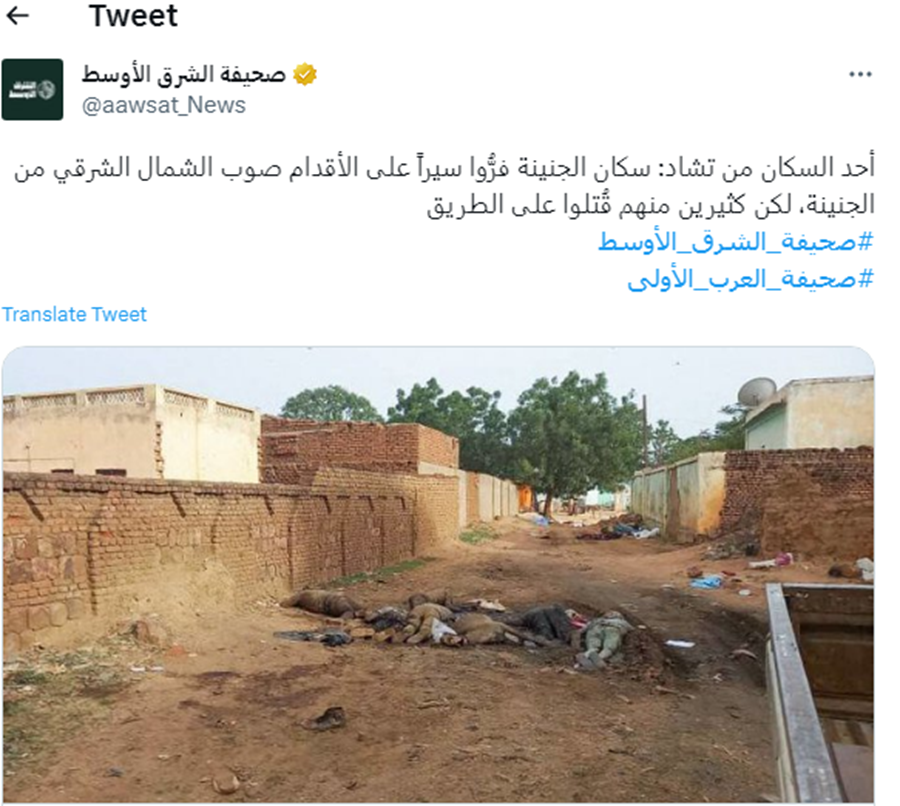Open the display name صحيفة الشرق الأوسط
This screenshot has width=900, height=806.
[184, 75]
